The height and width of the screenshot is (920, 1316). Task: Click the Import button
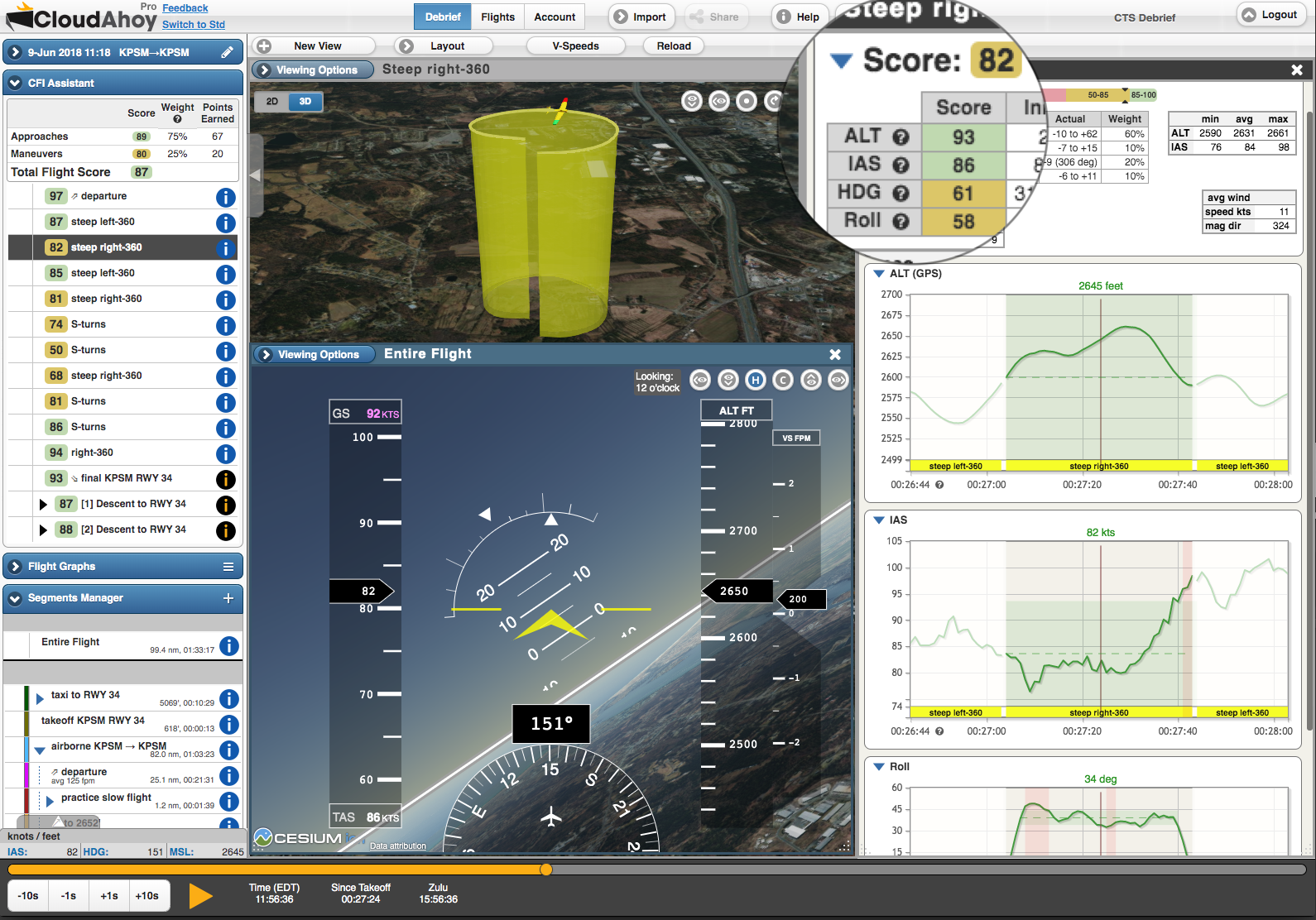(641, 17)
